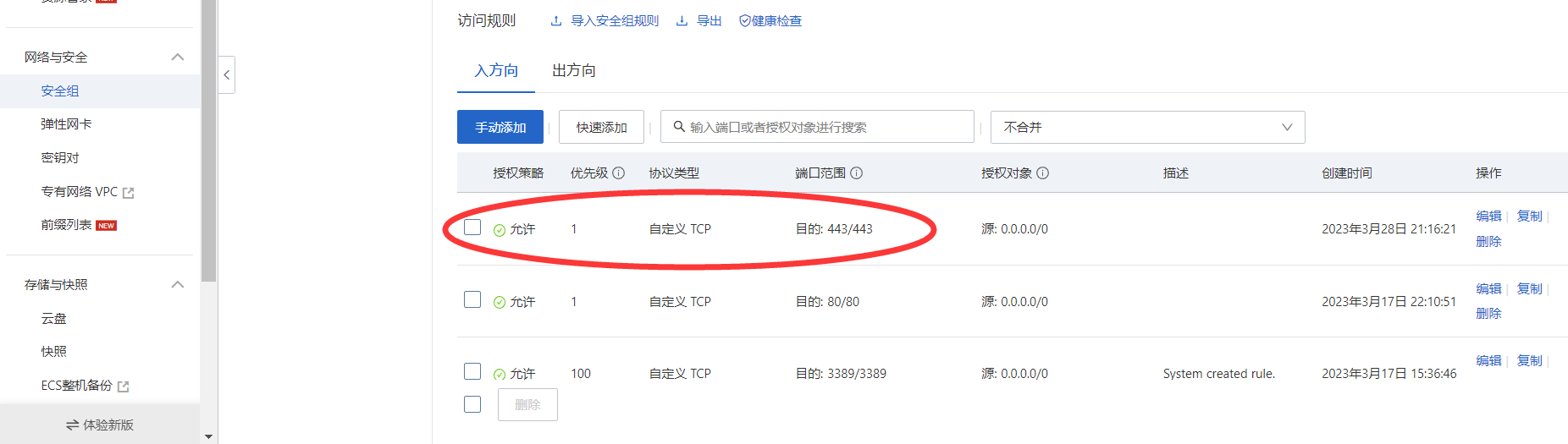Open the 不合并 merge dropdown

pyautogui.click(x=1147, y=127)
